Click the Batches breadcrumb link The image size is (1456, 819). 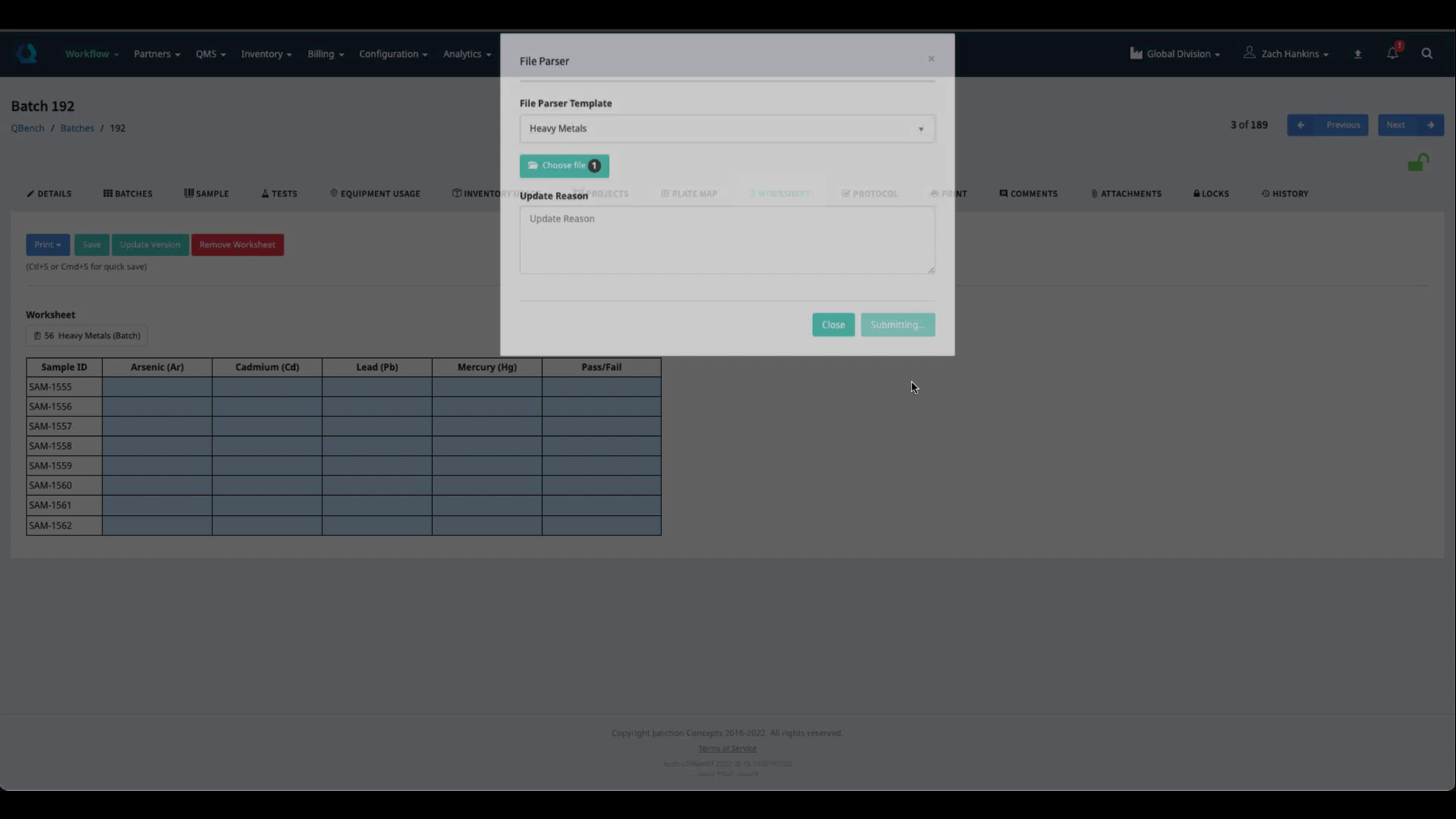pos(77,128)
